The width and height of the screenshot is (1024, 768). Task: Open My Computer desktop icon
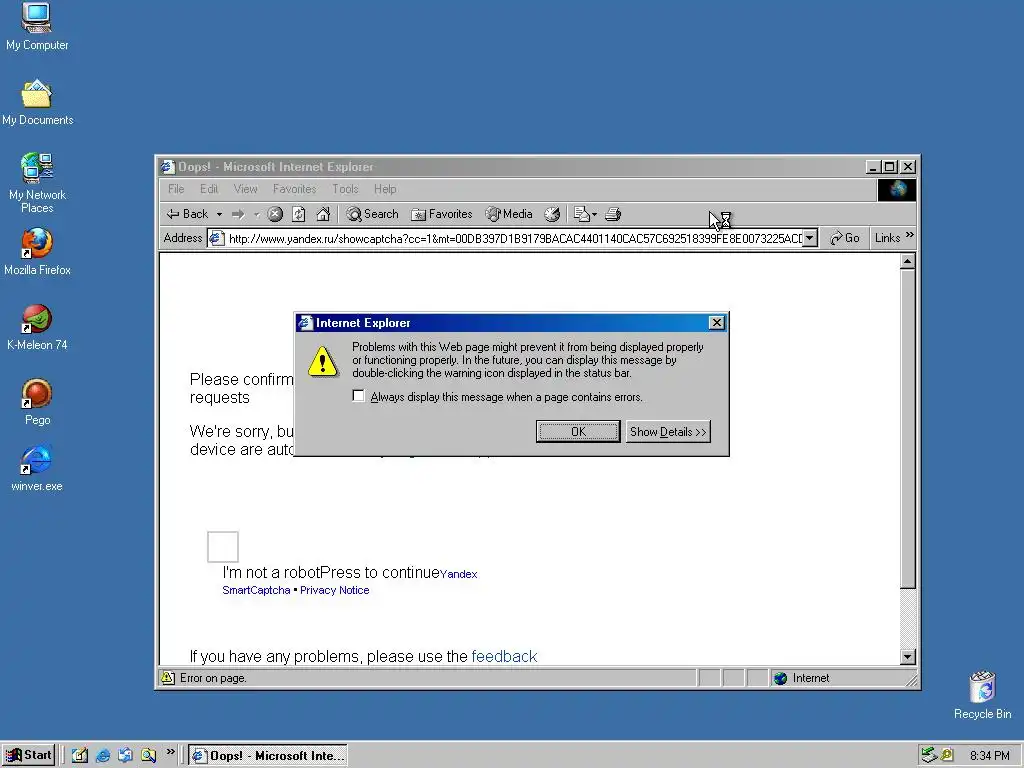click(37, 27)
